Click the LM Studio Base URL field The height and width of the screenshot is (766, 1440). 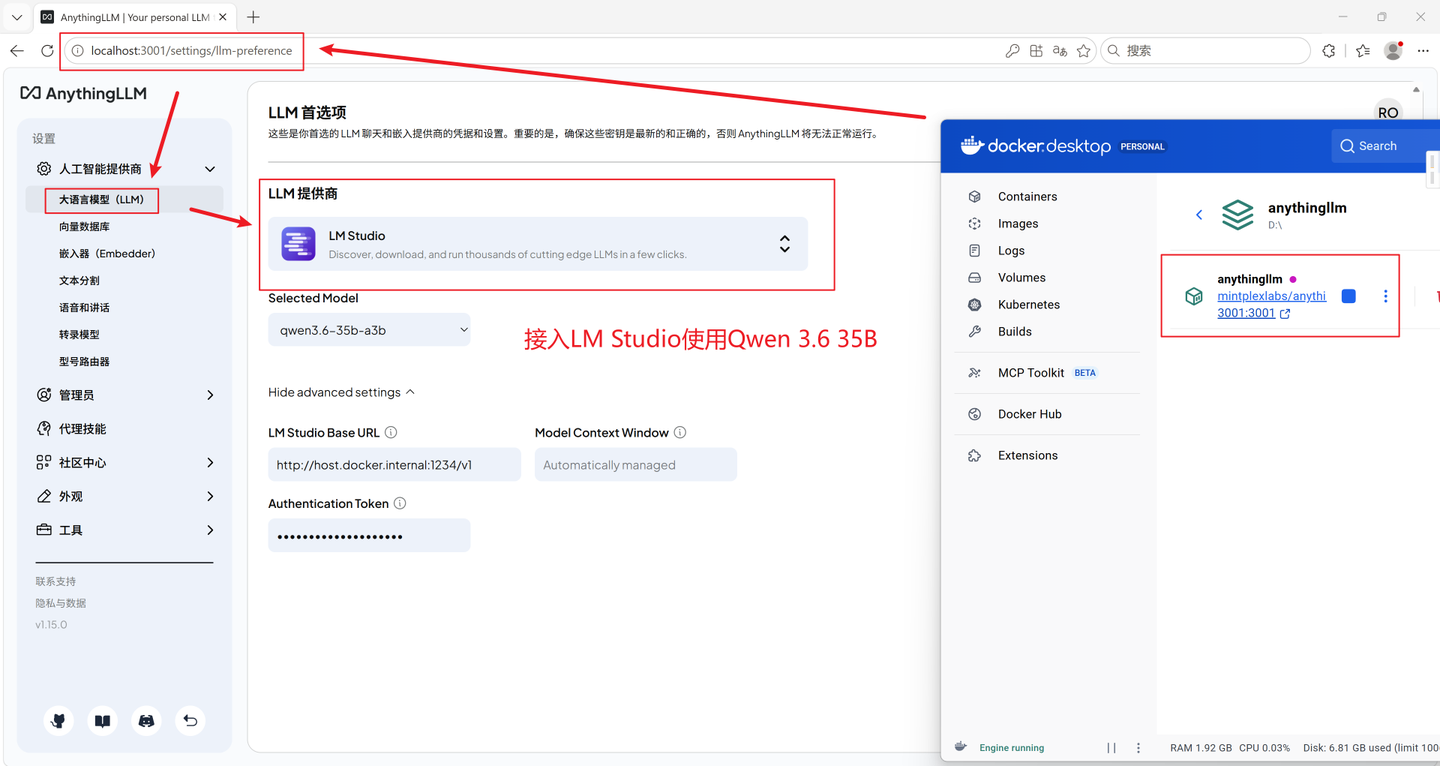[x=394, y=465]
